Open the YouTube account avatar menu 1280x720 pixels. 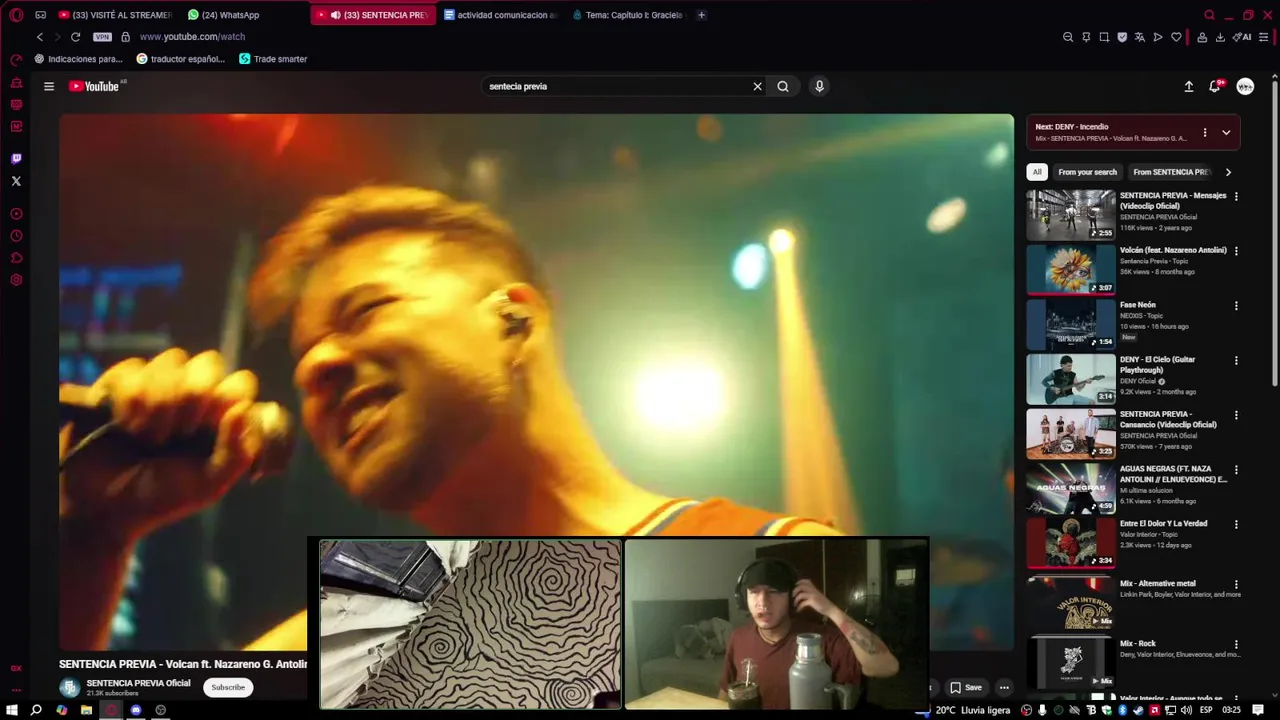click(1245, 86)
